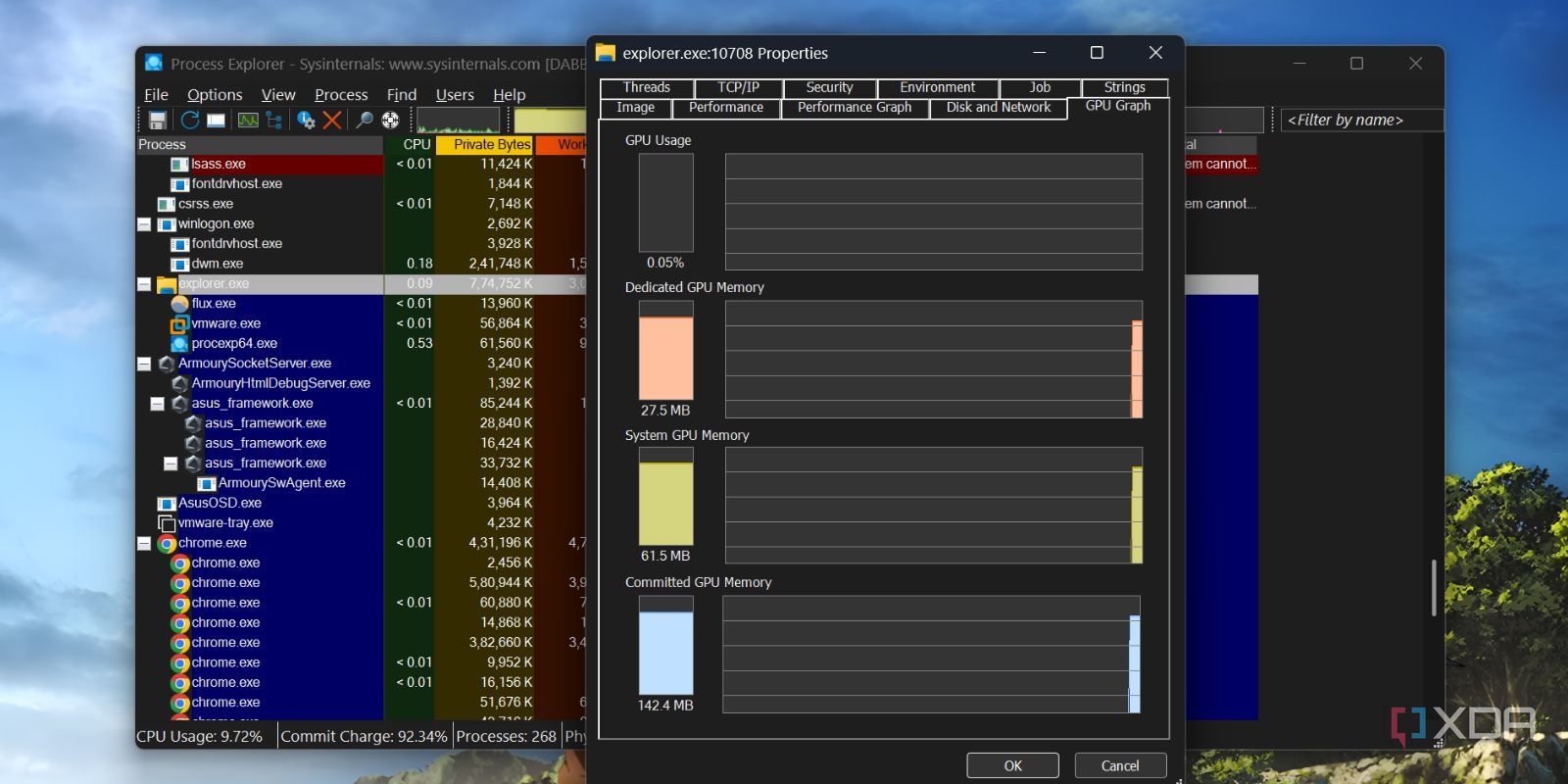Collapse the winlogon.exe process tree
The width and height of the screenshot is (1568, 784).
click(x=144, y=224)
